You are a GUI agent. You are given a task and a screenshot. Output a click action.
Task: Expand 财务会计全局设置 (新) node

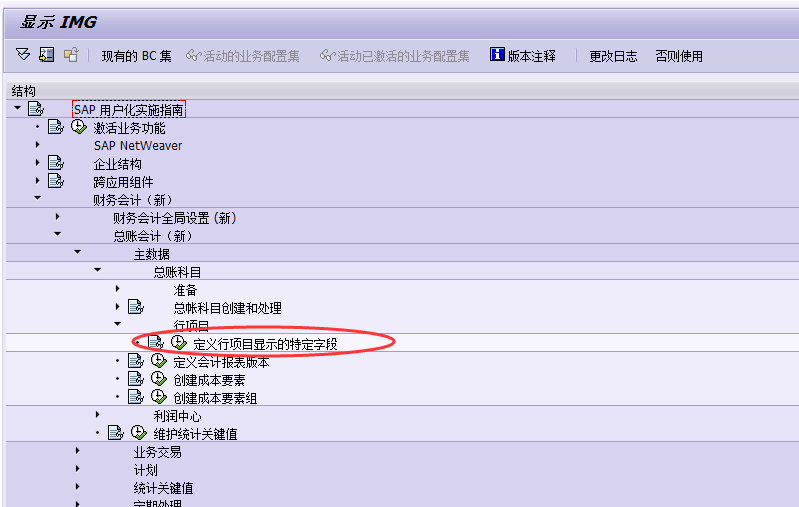pos(58,217)
